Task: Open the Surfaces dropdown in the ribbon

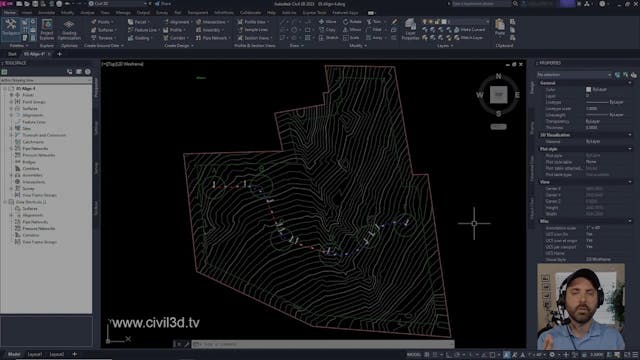Action: tap(104, 30)
